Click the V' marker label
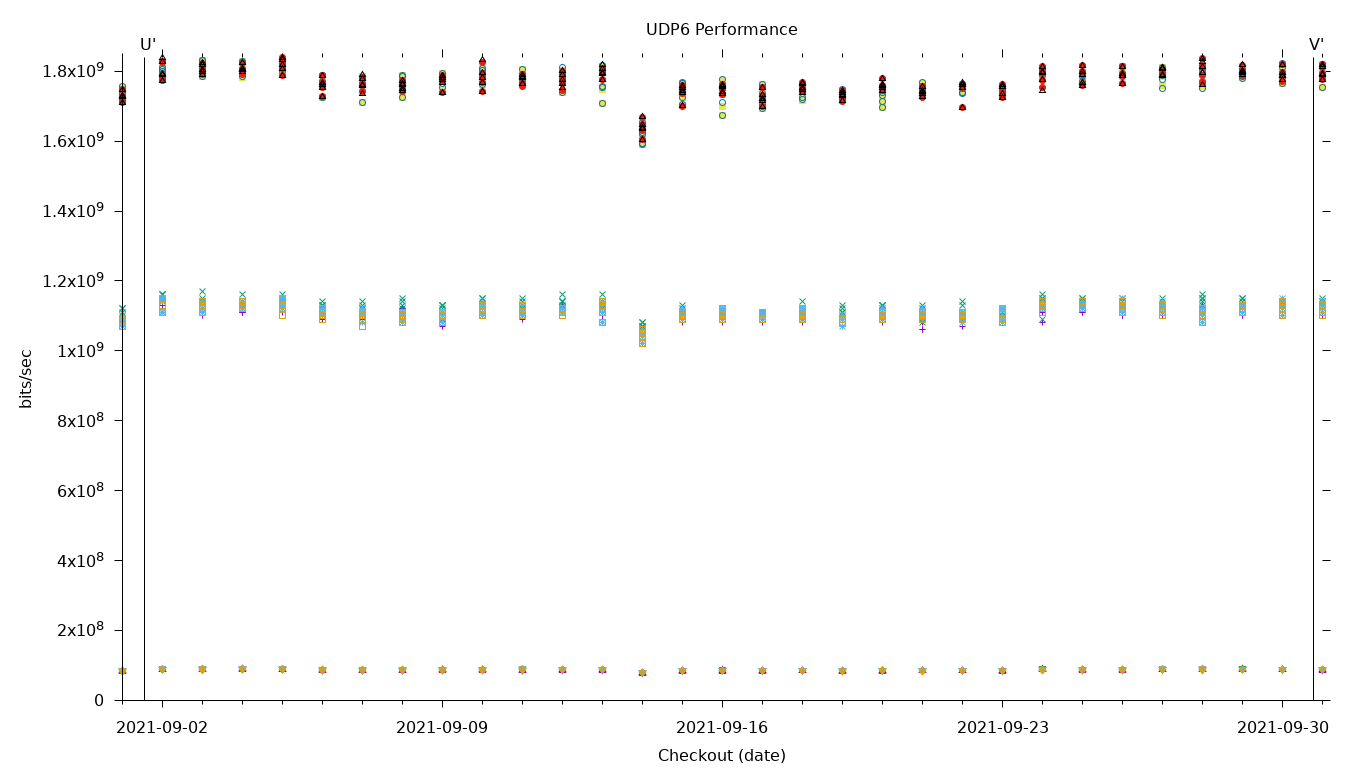The width and height of the screenshot is (1360, 768). click(x=1316, y=45)
